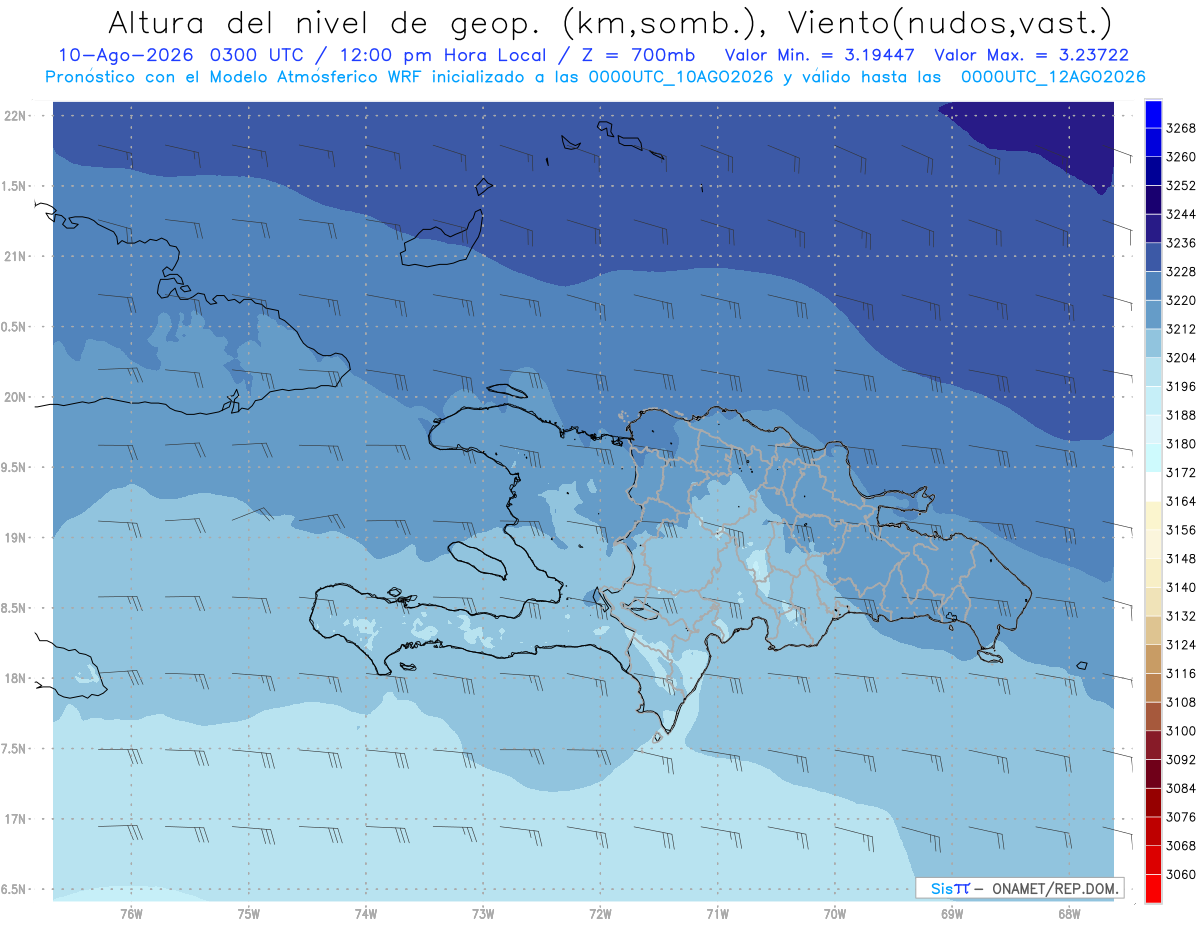Click the 3060 color bar label
The height and width of the screenshot is (927, 1200).
pos(1181,874)
